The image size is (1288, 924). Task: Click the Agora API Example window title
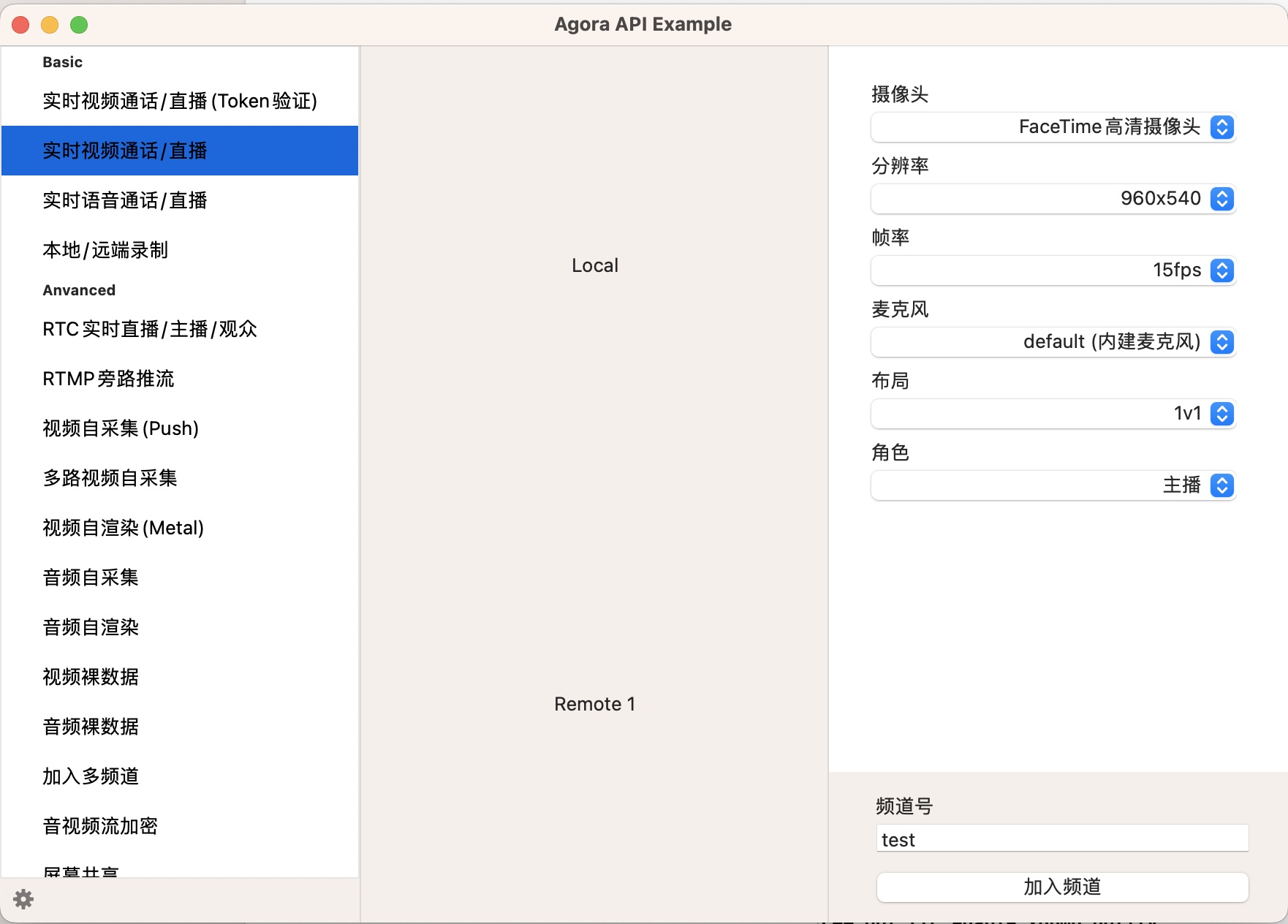643,24
